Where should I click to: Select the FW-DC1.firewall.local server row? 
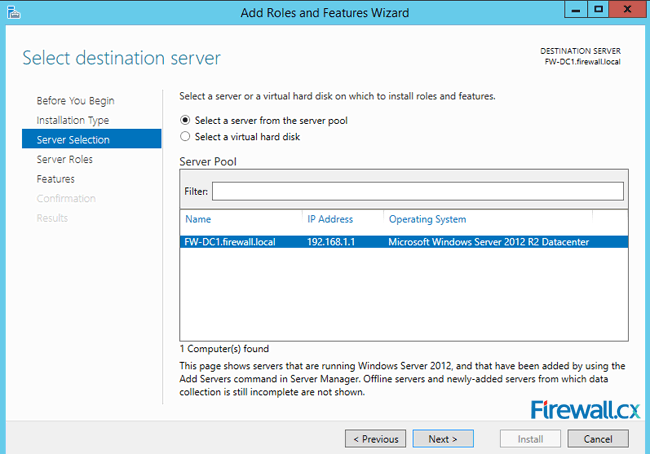point(404,242)
